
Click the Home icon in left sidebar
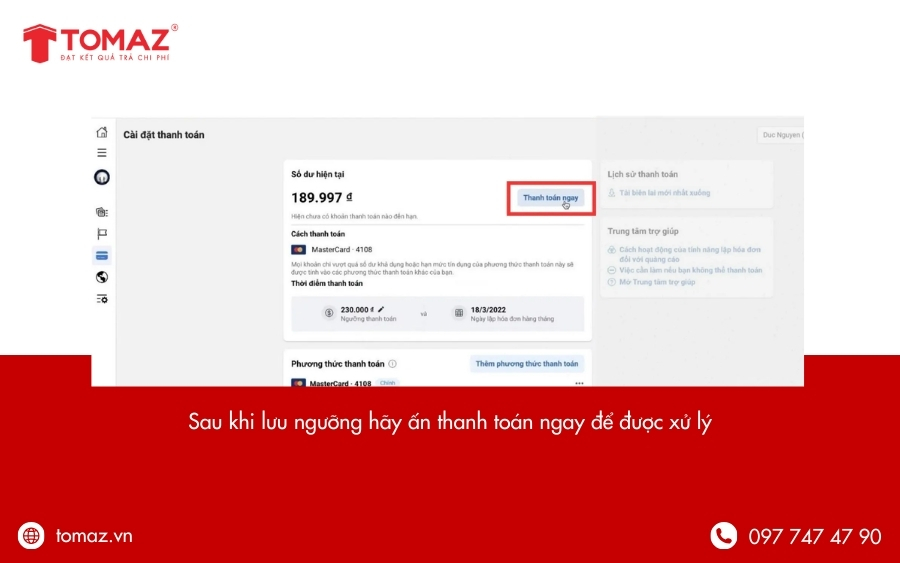tap(101, 132)
